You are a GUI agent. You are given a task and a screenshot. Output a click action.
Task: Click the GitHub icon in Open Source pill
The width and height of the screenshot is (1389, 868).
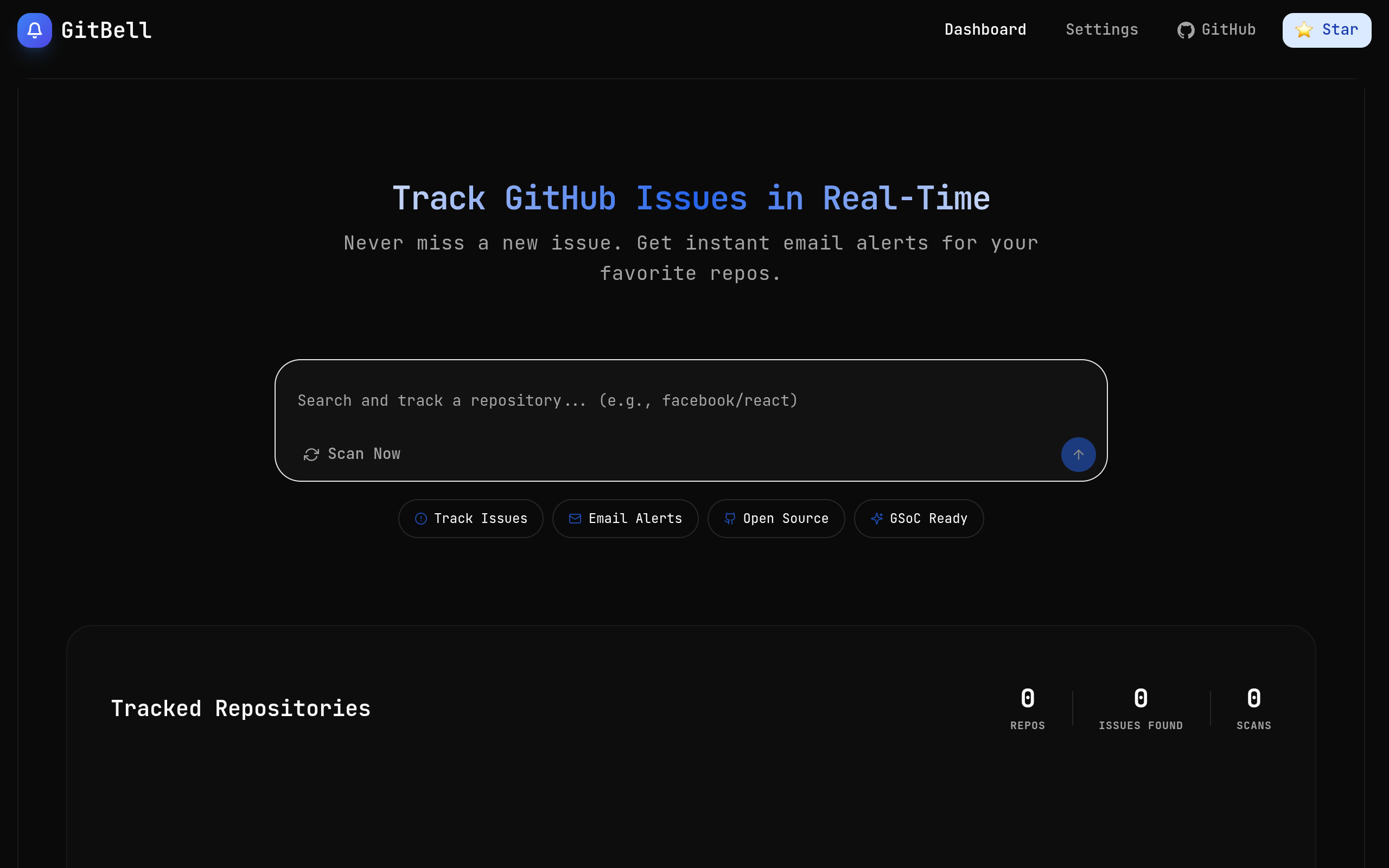coord(730,519)
